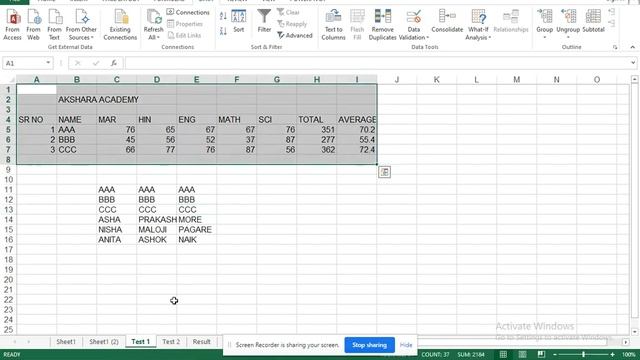
Task: Click the Name Box showing A1
Action: tap(23, 63)
